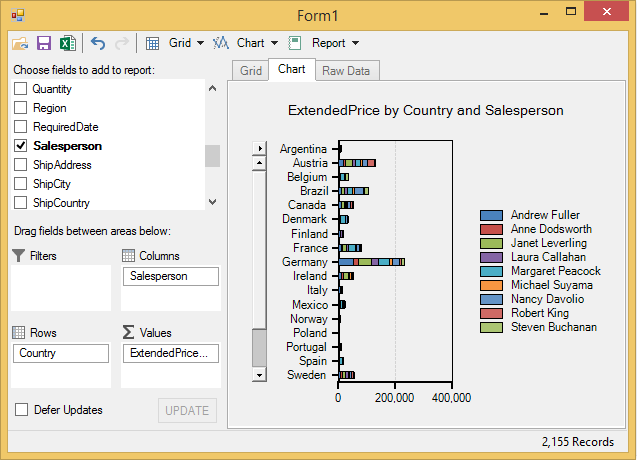This screenshot has height=460, width=637.
Task: Click the purple Save icon
Action: 44,43
